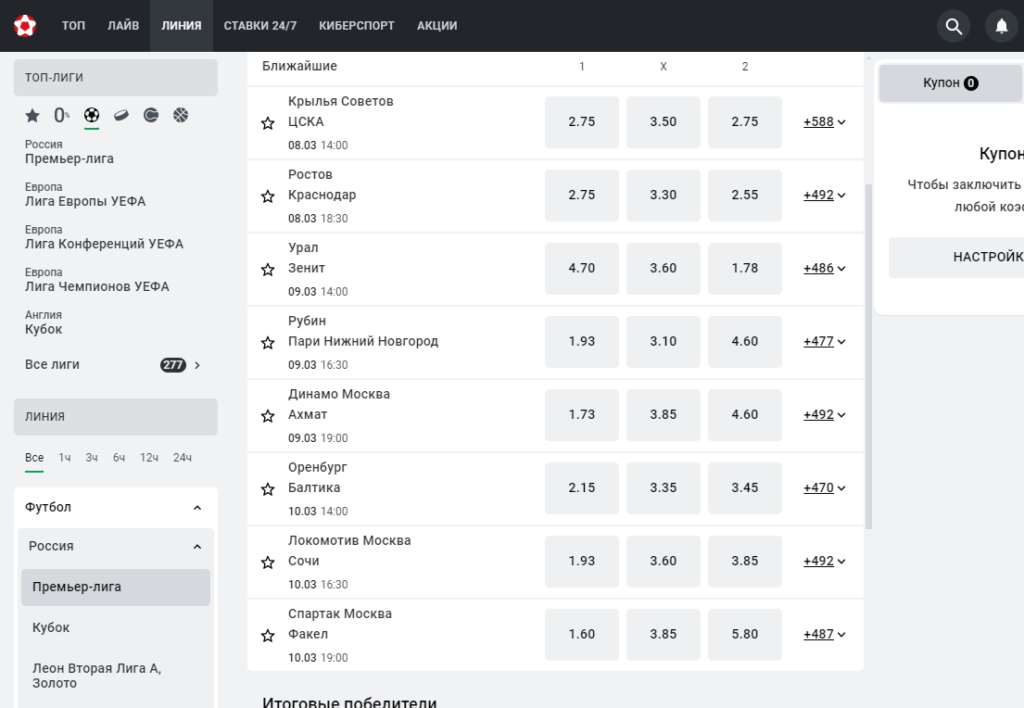Favorite the Урал – Зенит match

[x=268, y=269]
